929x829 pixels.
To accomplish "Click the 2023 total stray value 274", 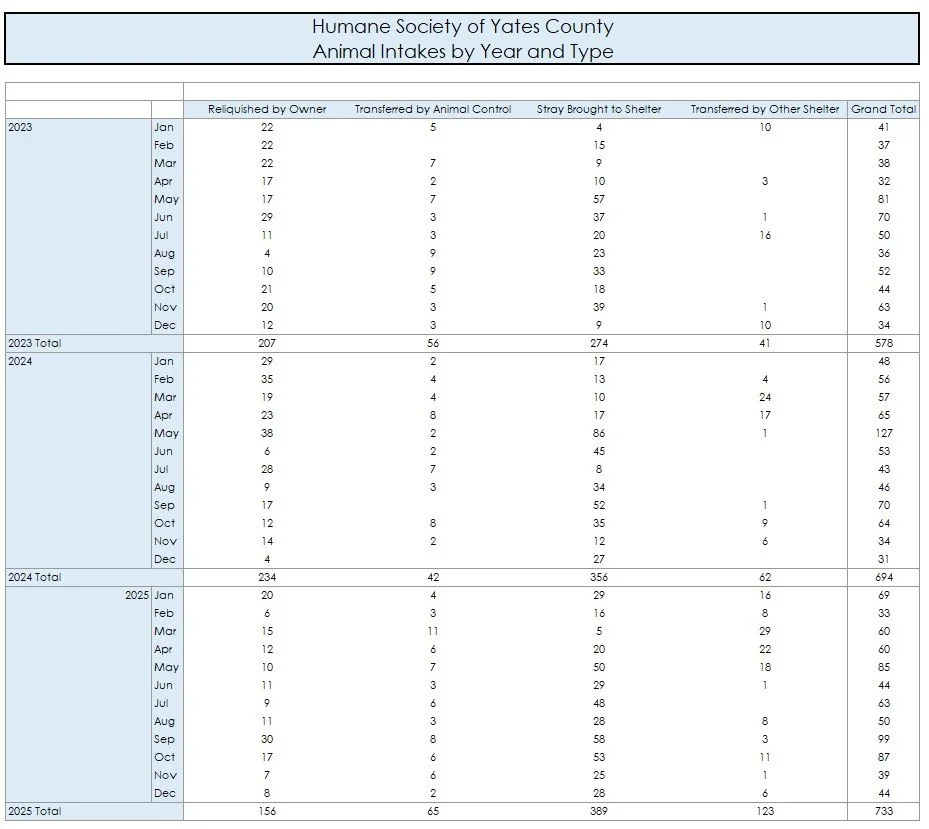I will pyautogui.click(x=599, y=343).
